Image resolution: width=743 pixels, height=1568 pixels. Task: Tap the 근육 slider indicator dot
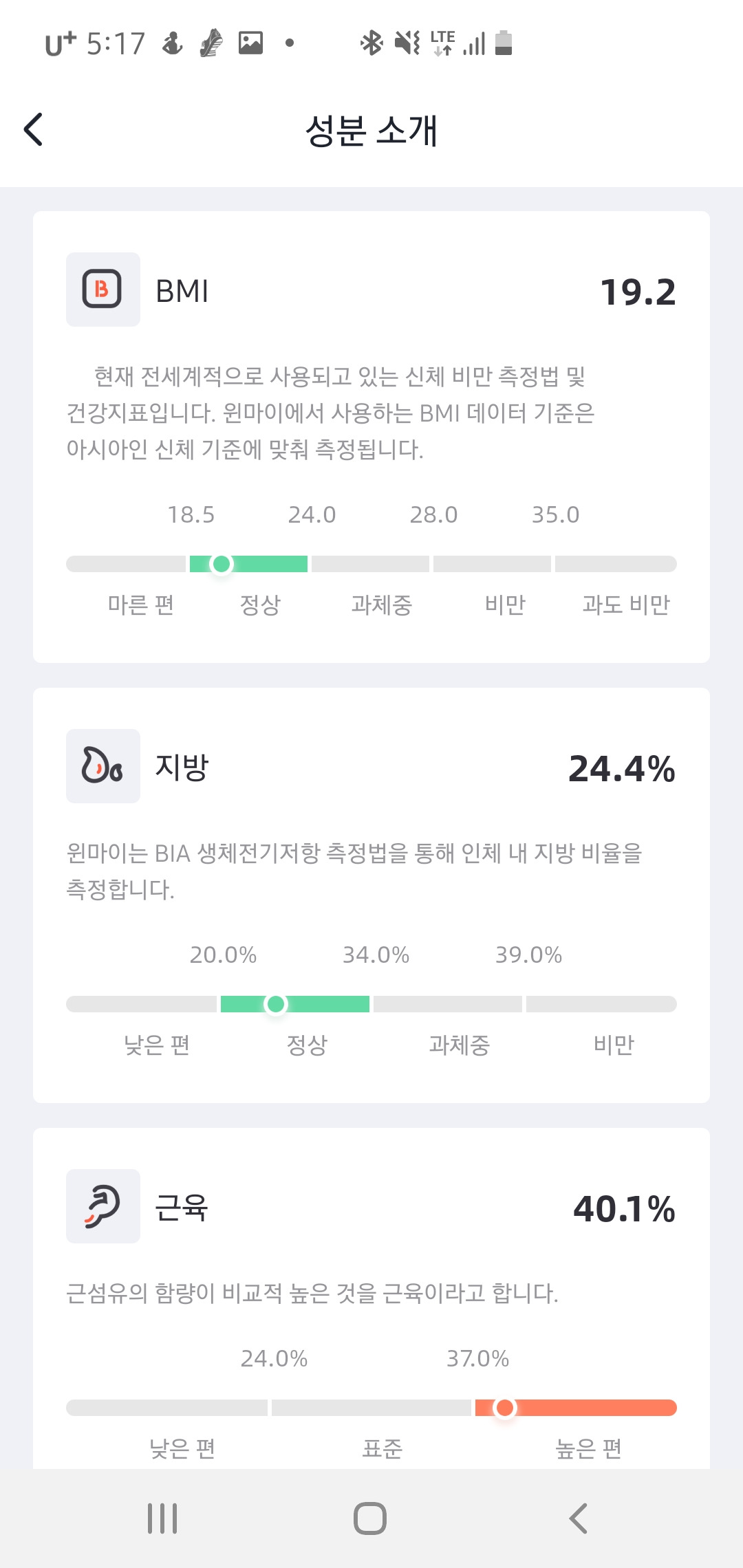505,1408
